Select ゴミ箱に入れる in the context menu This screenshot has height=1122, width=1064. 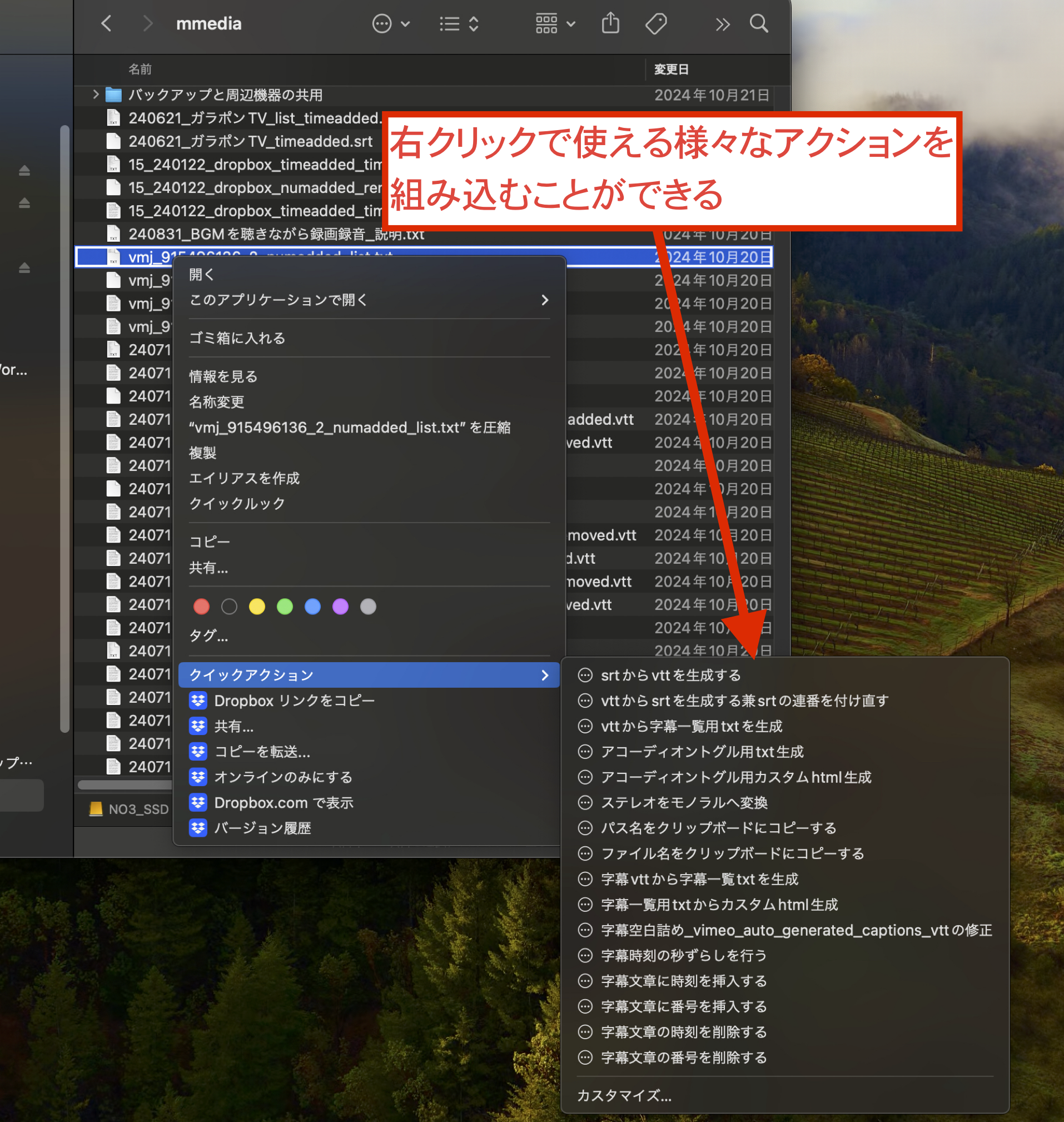click(237, 338)
